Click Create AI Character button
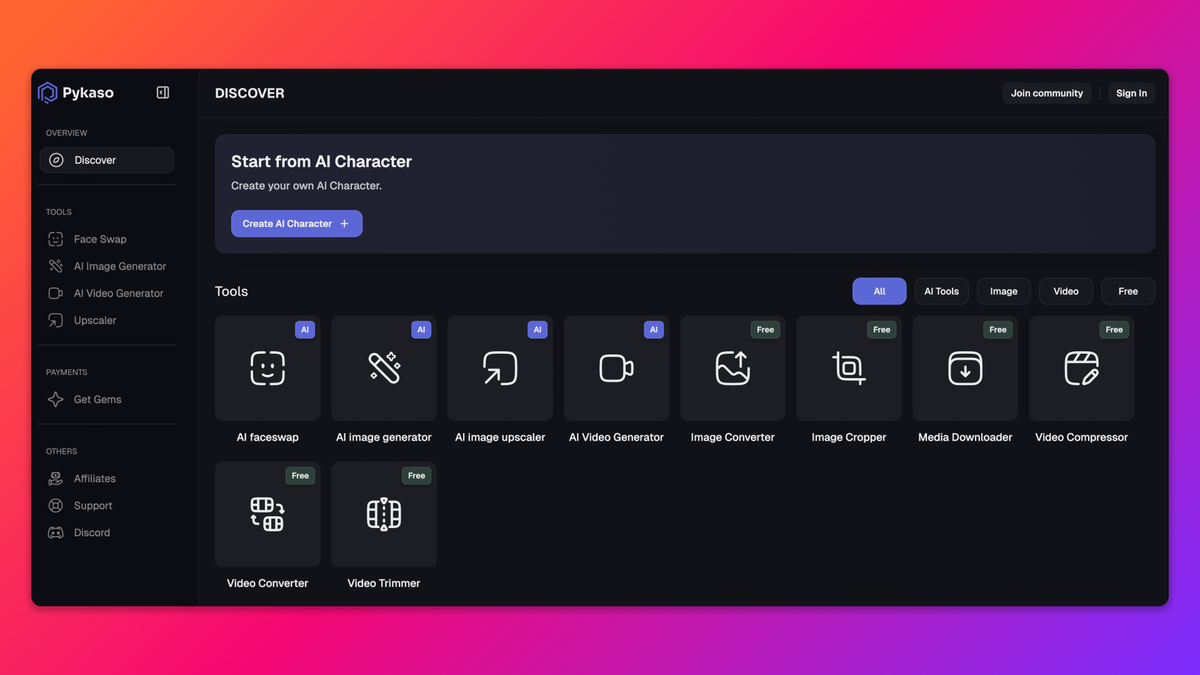 tap(296, 224)
